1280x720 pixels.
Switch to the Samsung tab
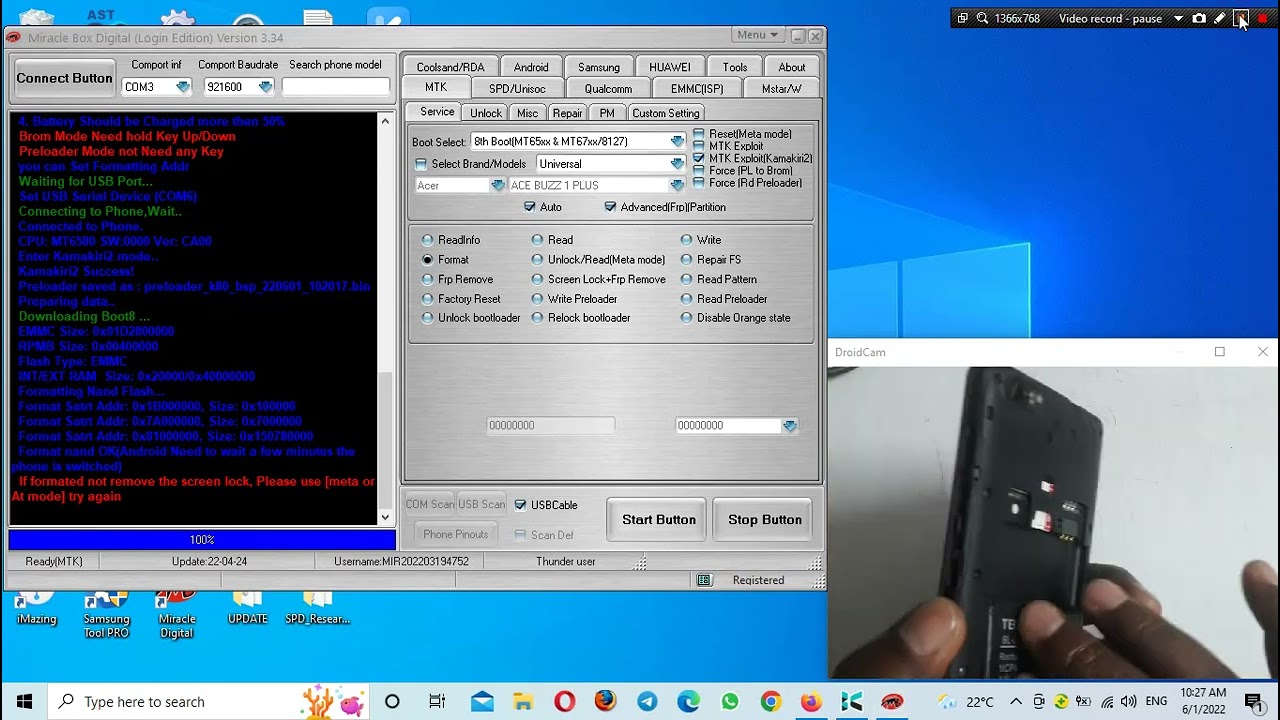tap(598, 67)
